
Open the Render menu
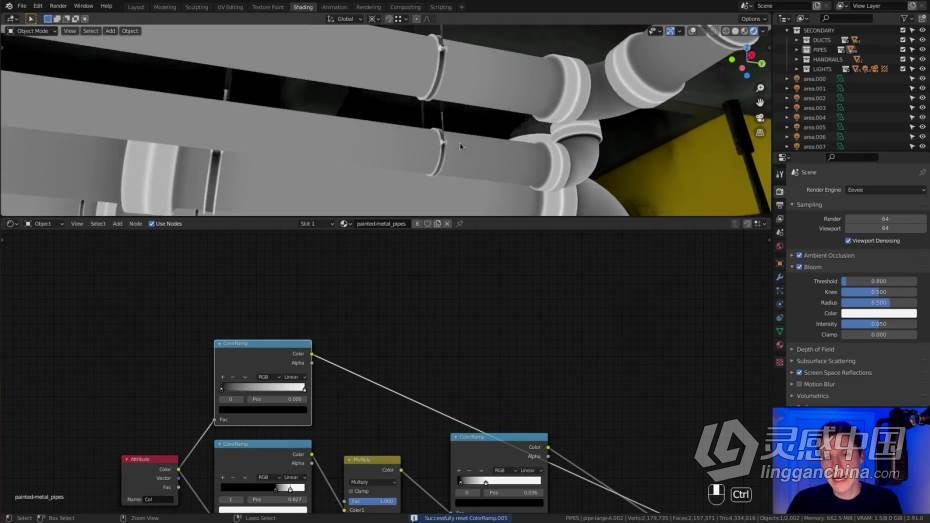58,6
